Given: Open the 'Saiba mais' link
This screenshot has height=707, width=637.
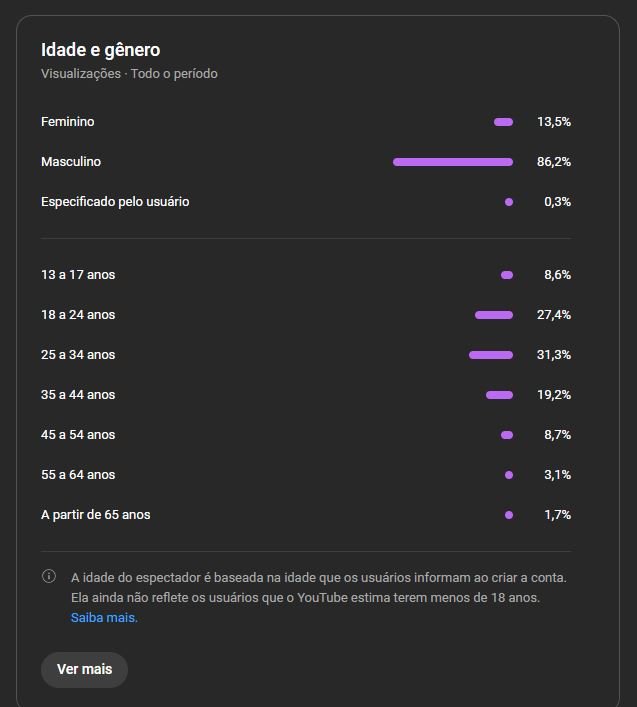Looking at the screenshot, I should click(104, 618).
